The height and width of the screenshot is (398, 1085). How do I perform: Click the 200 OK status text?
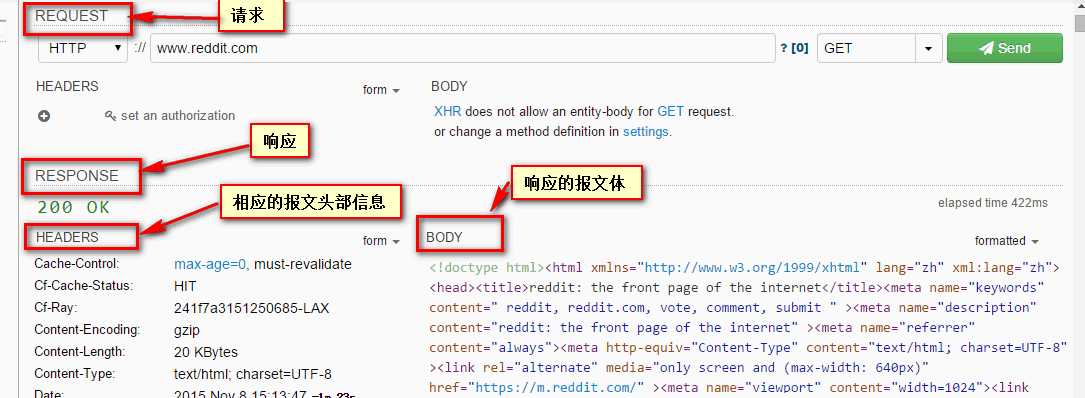[73, 207]
